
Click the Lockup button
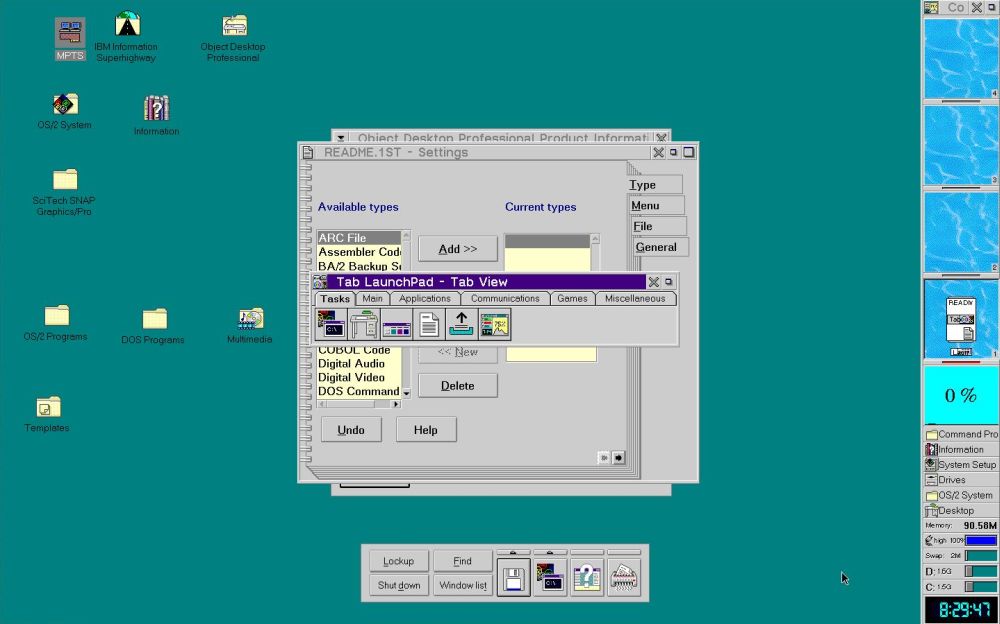click(x=399, y=561)
